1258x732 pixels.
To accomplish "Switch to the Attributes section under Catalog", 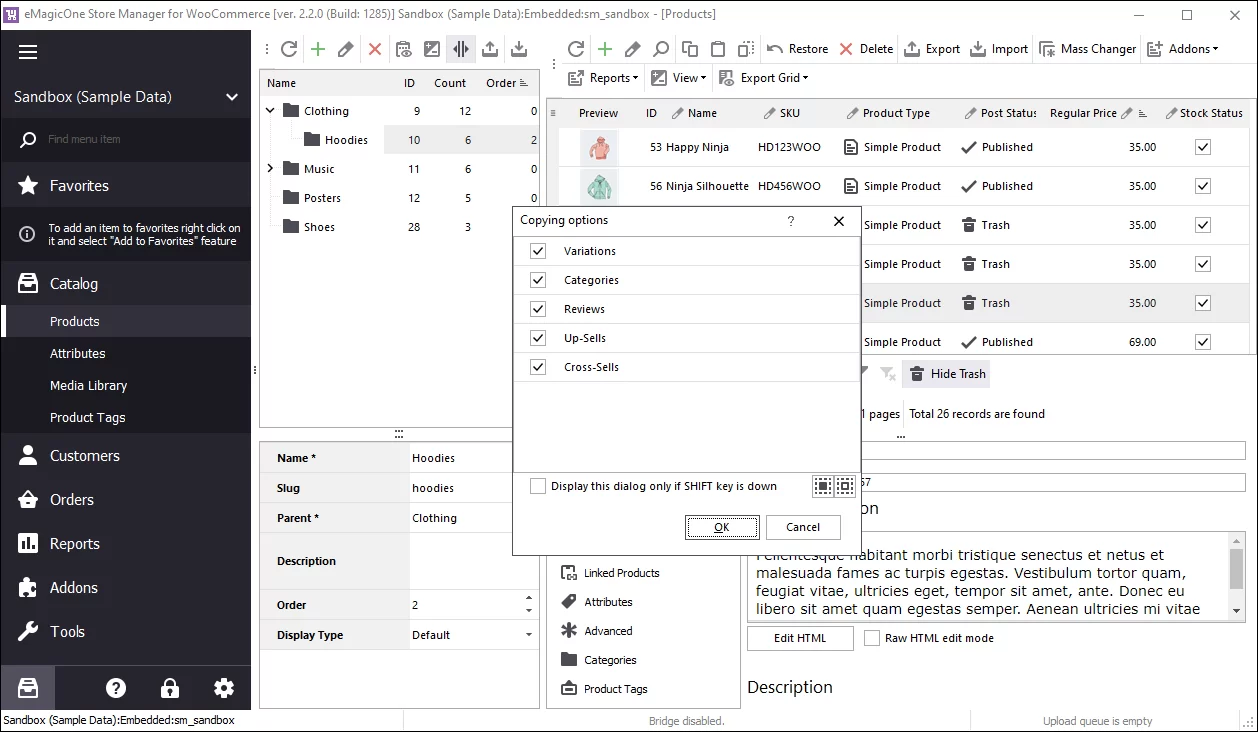I will (75, 353).
